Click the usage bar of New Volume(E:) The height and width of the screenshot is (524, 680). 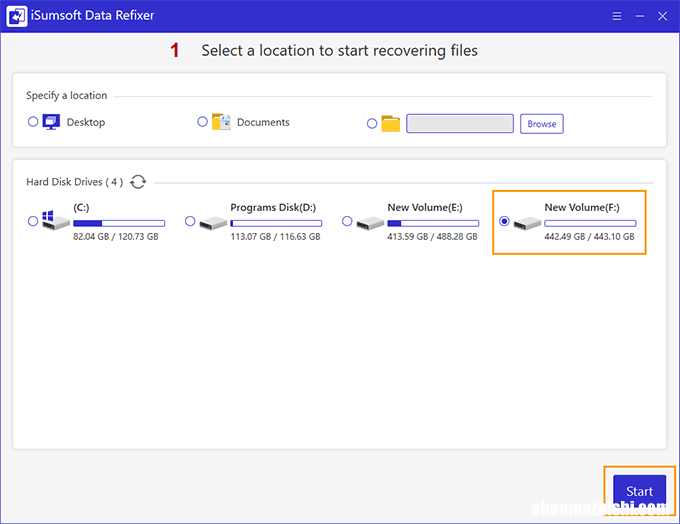[433, 223]
